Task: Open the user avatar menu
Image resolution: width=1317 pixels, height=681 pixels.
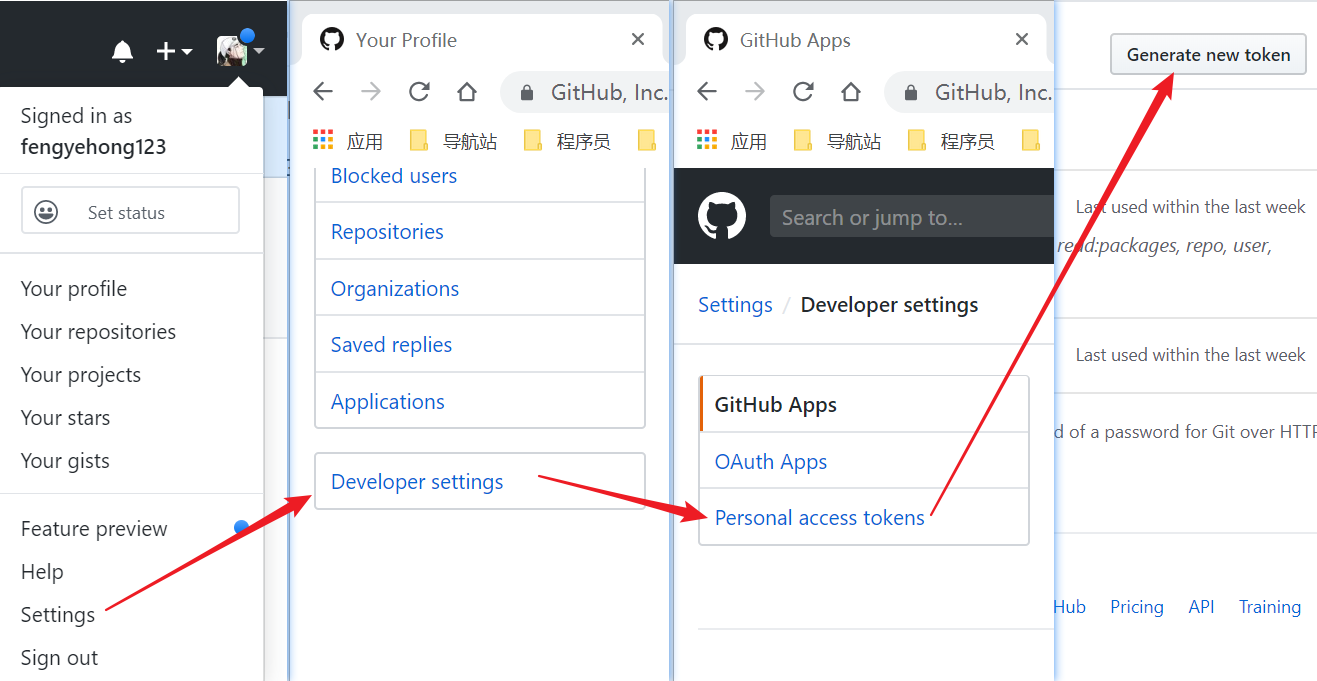Action: 240,49
